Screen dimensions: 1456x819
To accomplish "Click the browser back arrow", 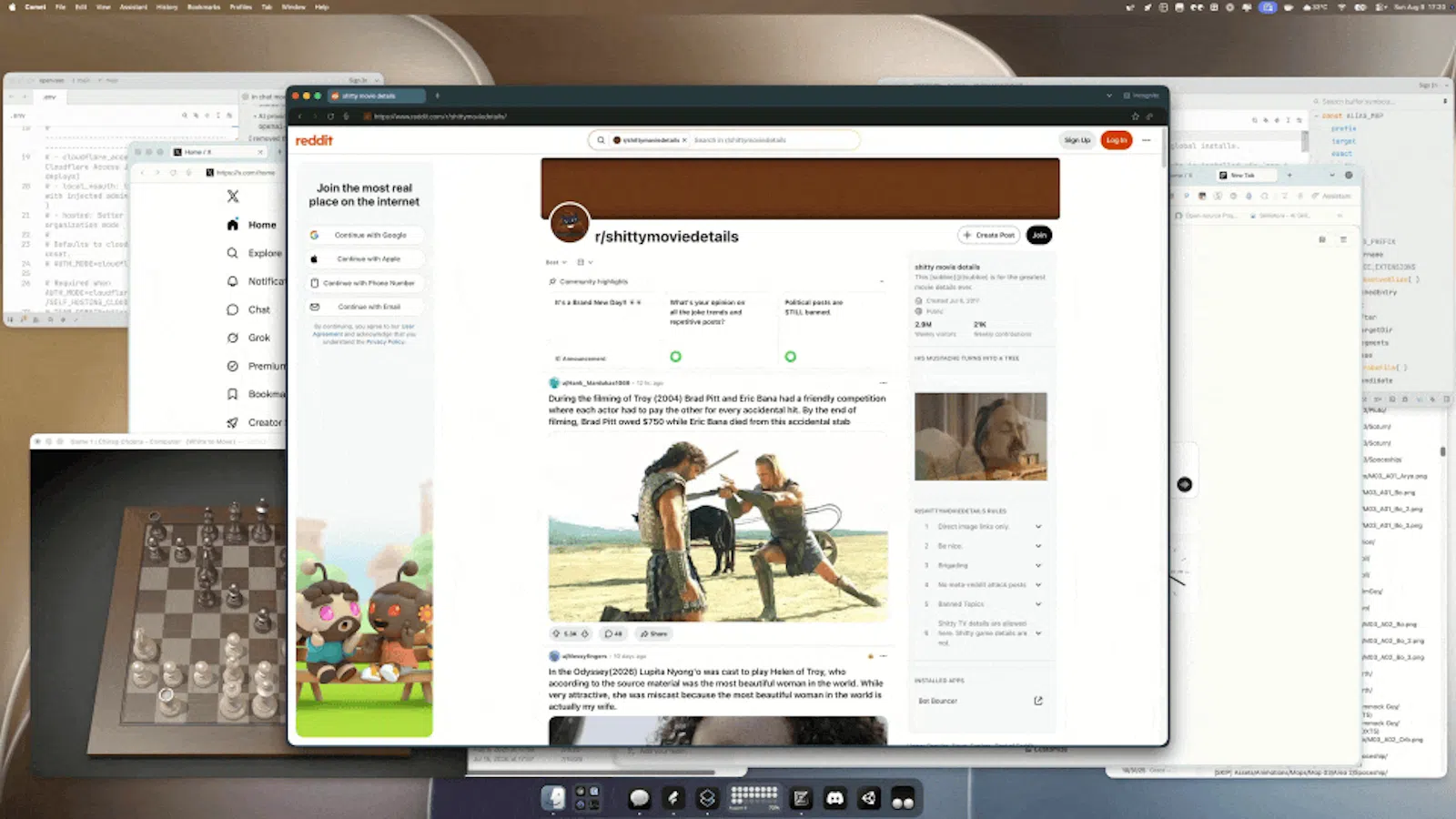I will [x=299, y=116].
